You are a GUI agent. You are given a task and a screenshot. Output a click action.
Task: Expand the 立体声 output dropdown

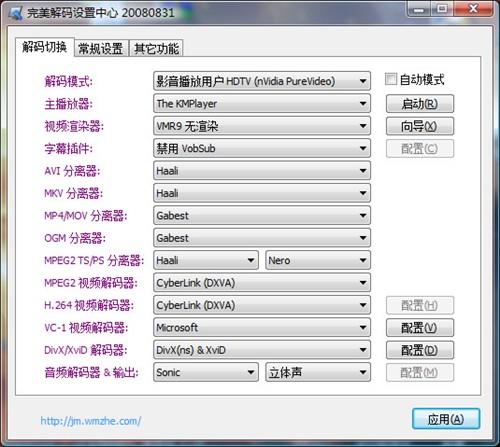click(x=318, y=372)
